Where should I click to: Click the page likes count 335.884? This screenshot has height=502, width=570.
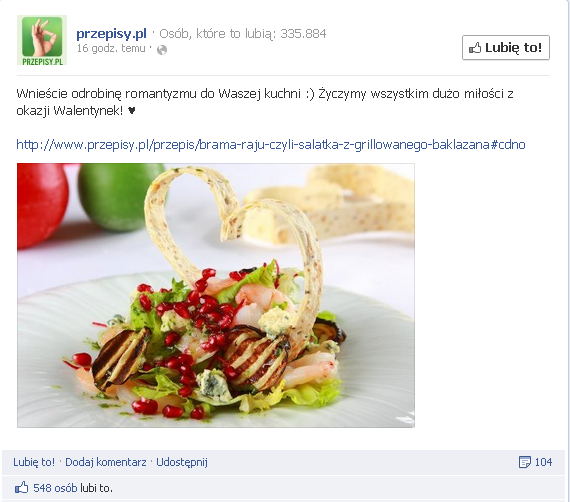303,34
